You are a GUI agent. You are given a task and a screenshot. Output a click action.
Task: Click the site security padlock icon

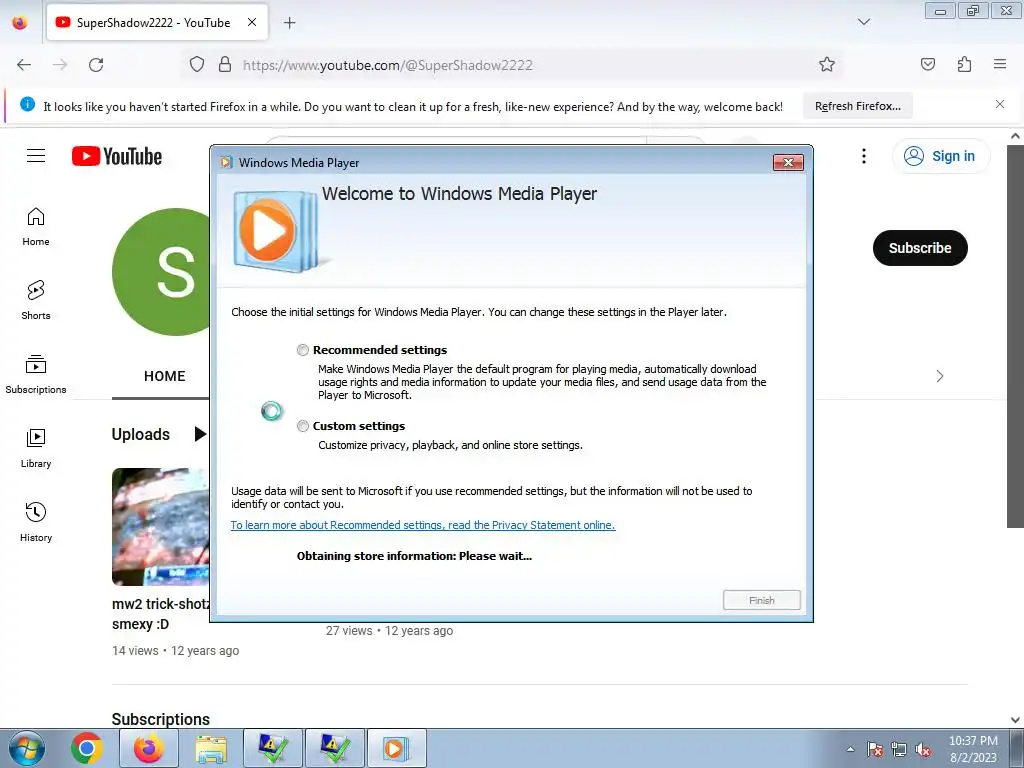[x=225, y=65]
